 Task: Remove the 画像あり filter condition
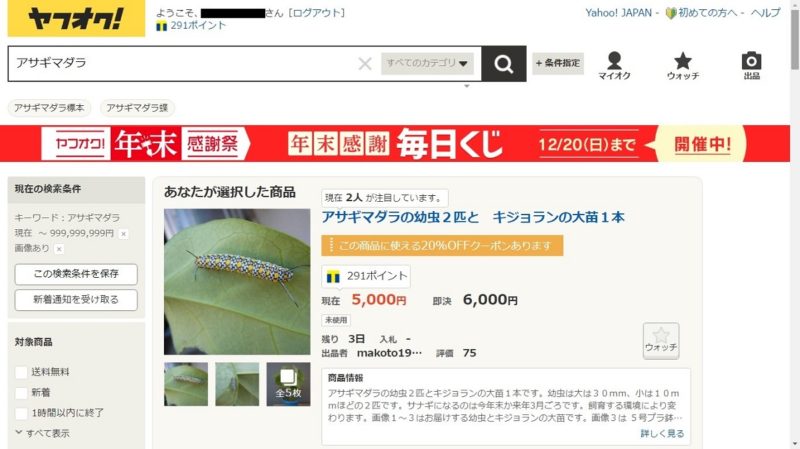coord(59,249)
